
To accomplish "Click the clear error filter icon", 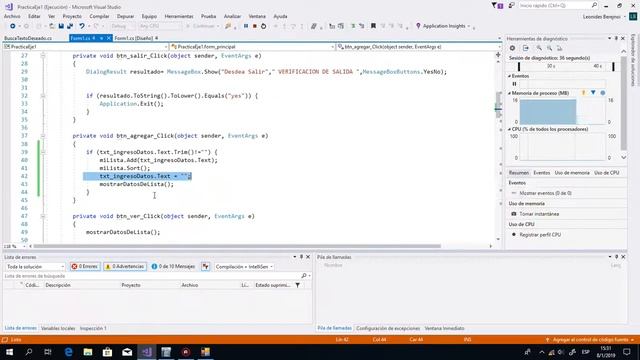I will coord(205,267).
